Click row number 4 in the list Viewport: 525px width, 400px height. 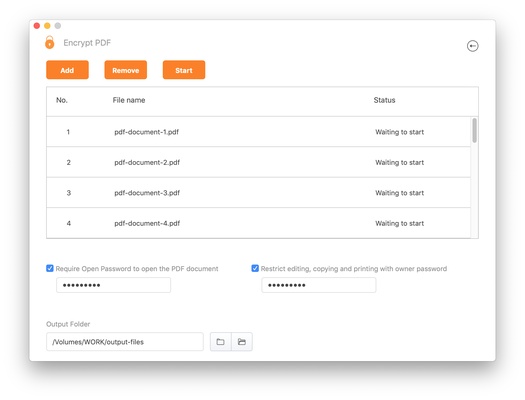(68, 223)
